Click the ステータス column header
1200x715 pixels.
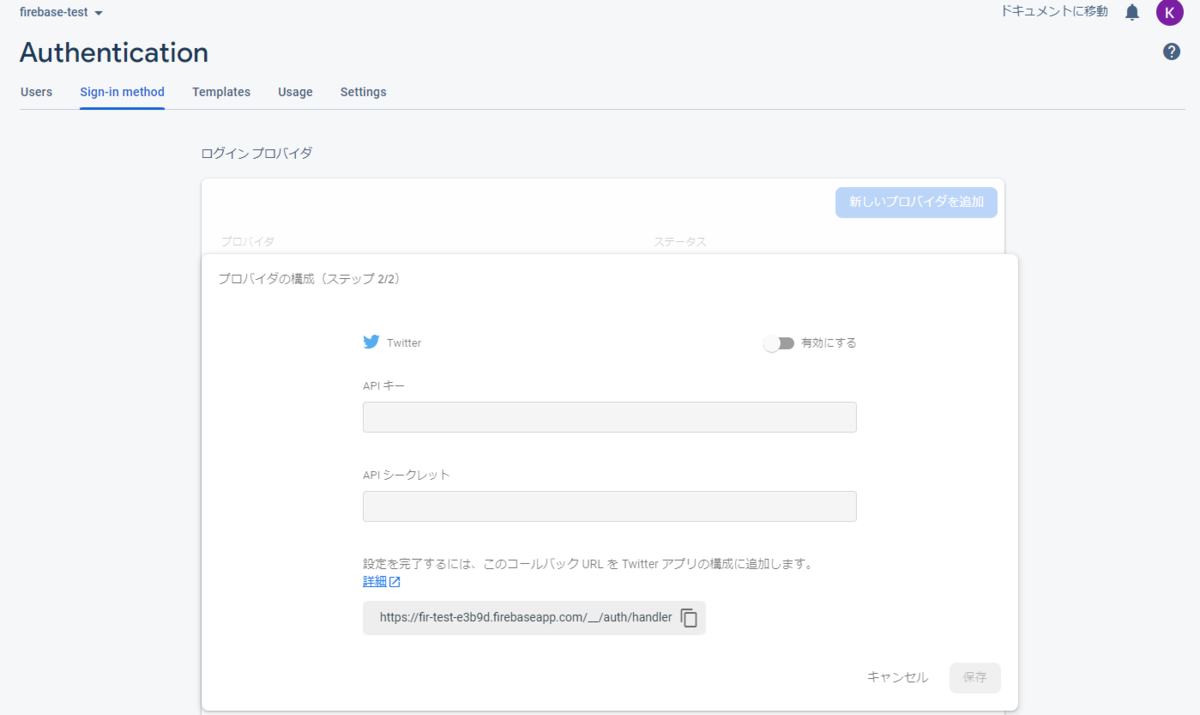coord(680,242)
